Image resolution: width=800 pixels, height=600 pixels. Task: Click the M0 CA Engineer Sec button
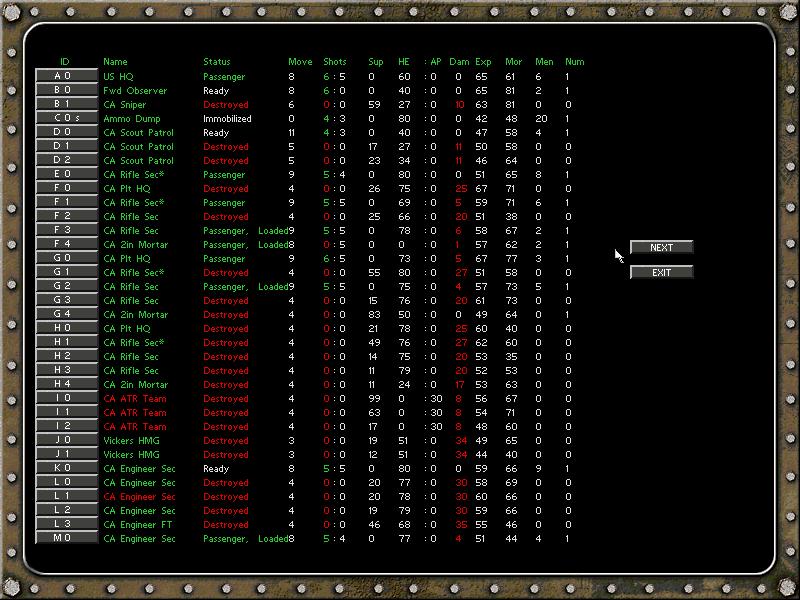(x=66, y=538)
